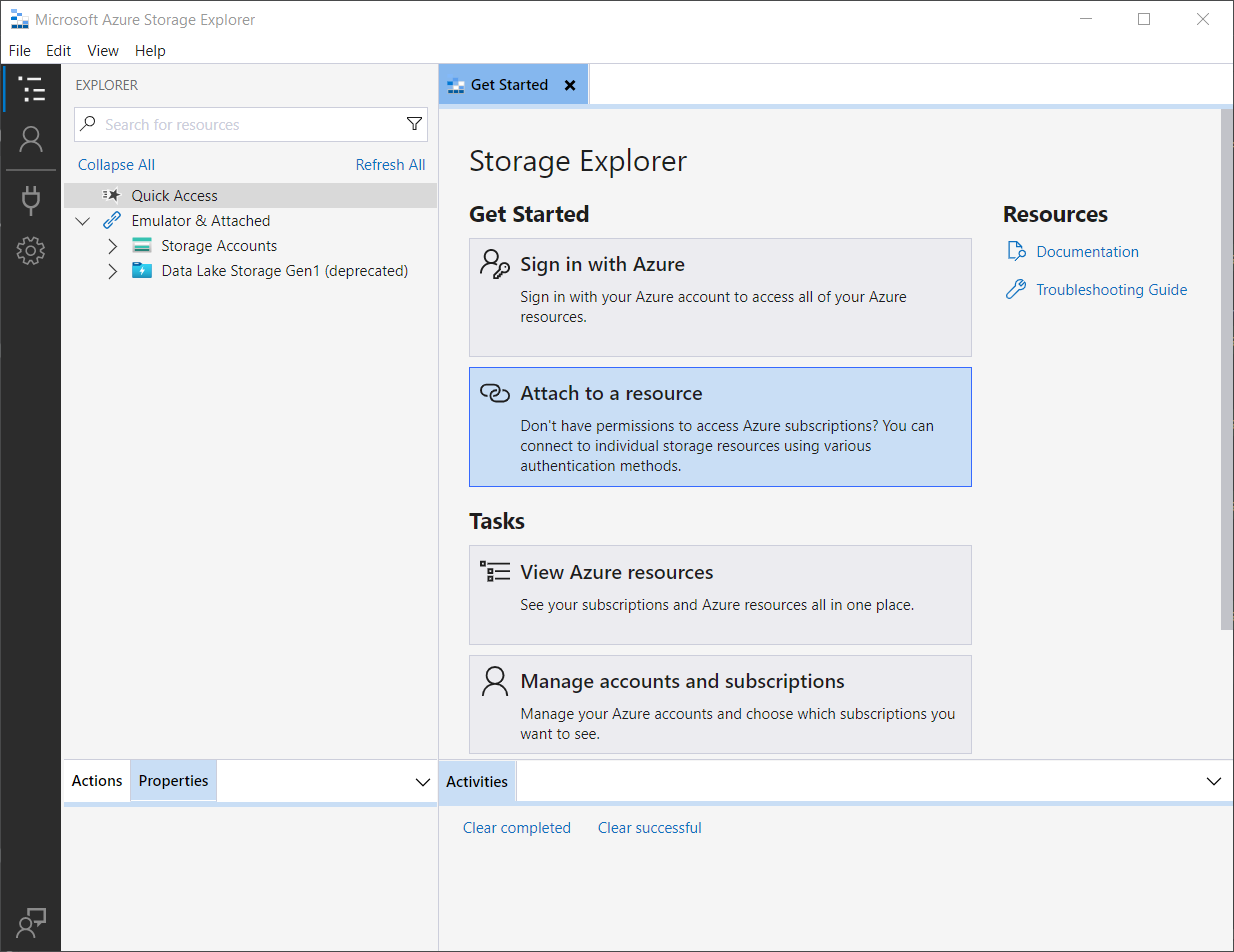1234x952 pixels.
Task: Click the Quick Access star icon
Action: (111, 195)
